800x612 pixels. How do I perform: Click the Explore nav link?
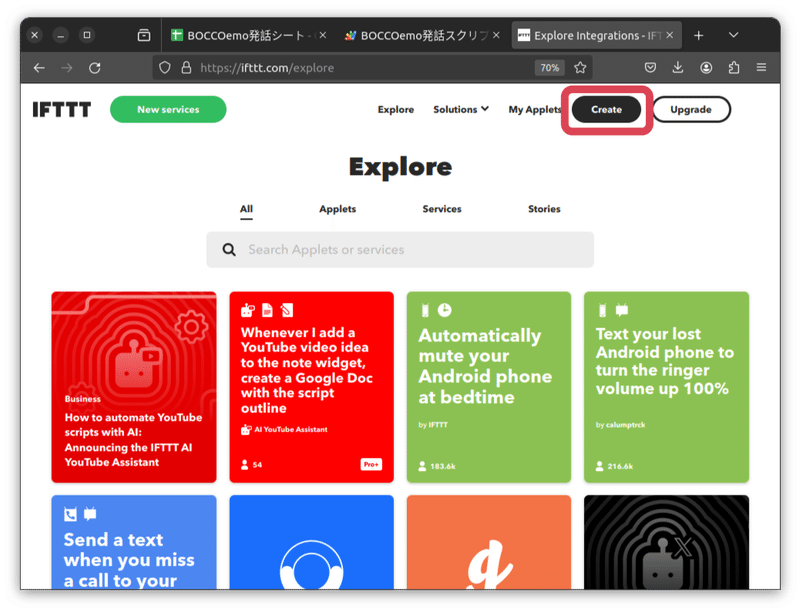[x=395, y=110]
